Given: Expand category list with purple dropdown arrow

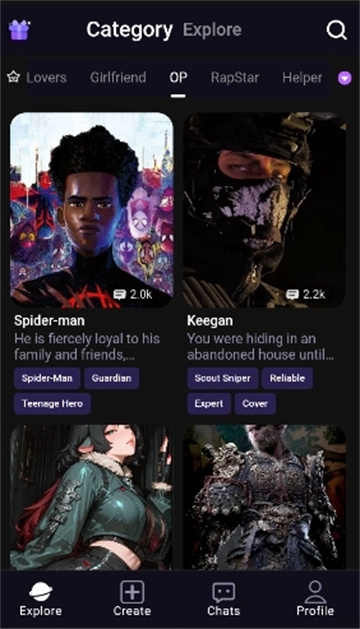Looking at the screenshot, I should coord(344,78).
